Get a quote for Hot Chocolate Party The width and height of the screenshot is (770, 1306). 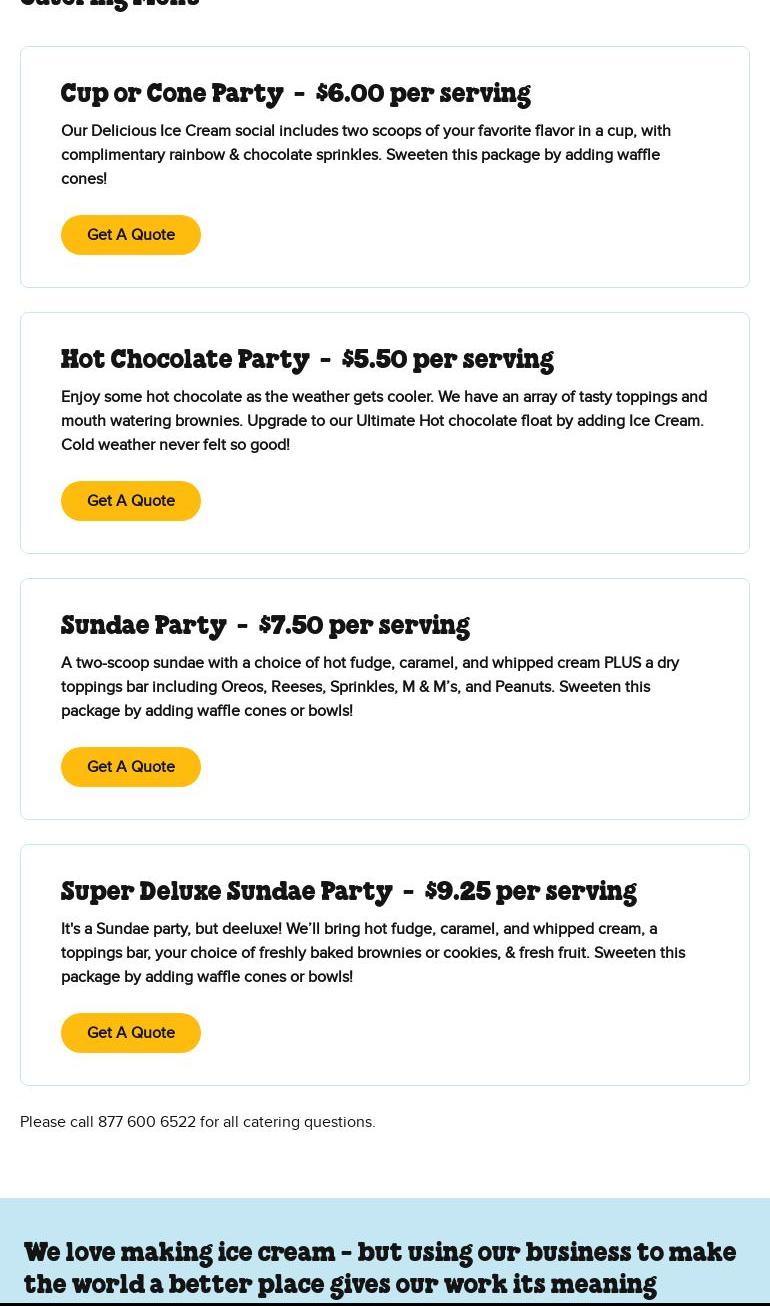pyautogui.click(x=131, y=501)
